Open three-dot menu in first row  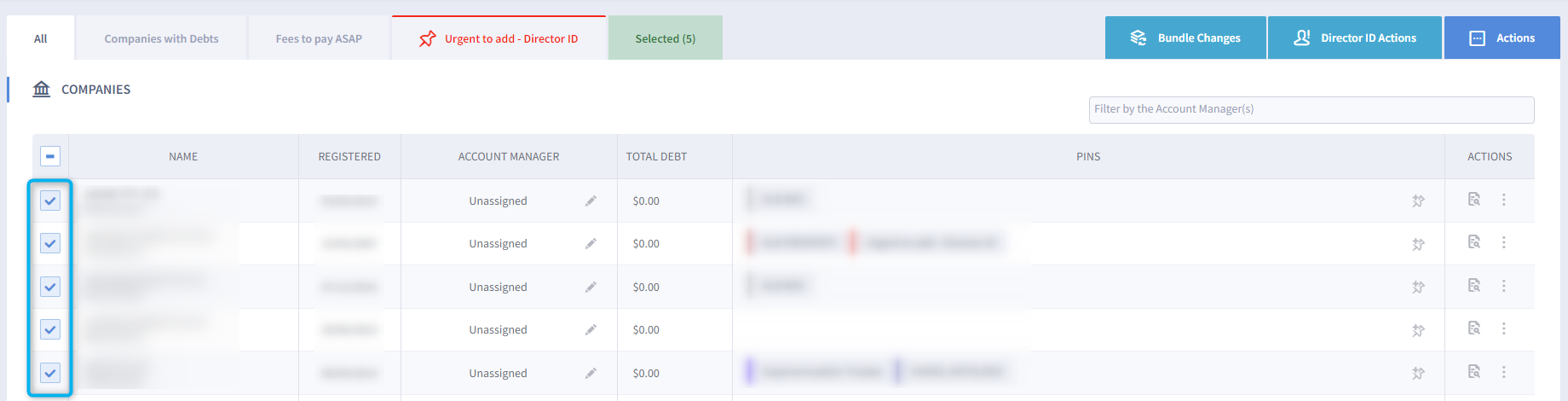pos(1504,200)
